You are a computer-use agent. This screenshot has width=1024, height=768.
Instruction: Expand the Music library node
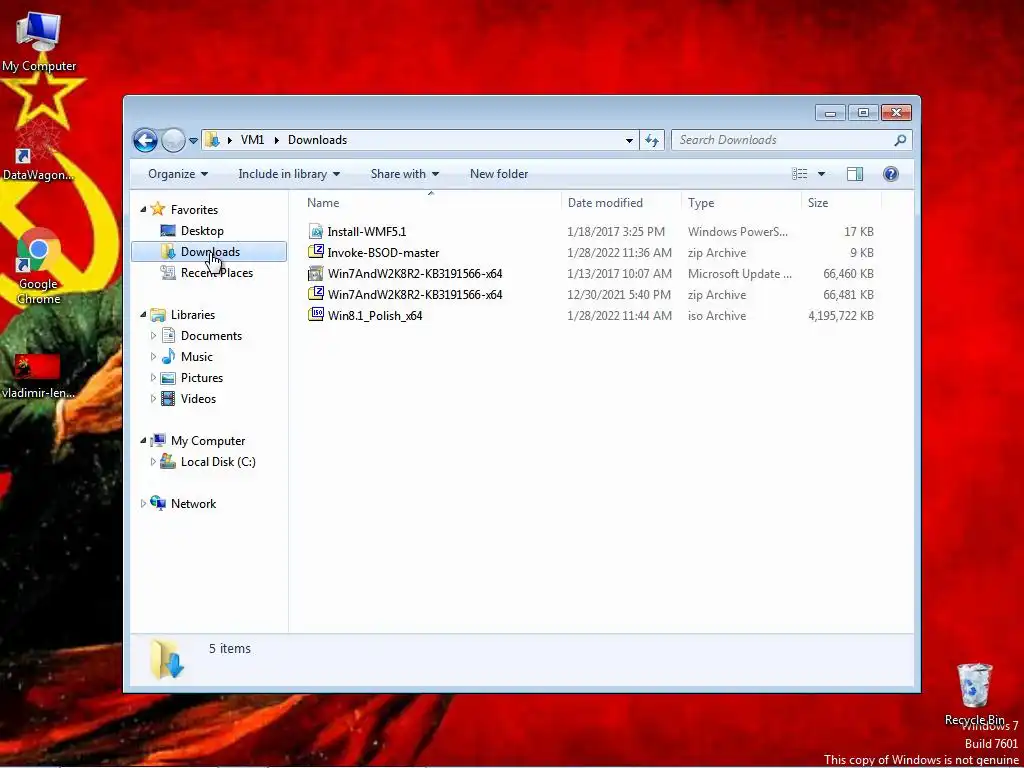(x=153, y=357)
